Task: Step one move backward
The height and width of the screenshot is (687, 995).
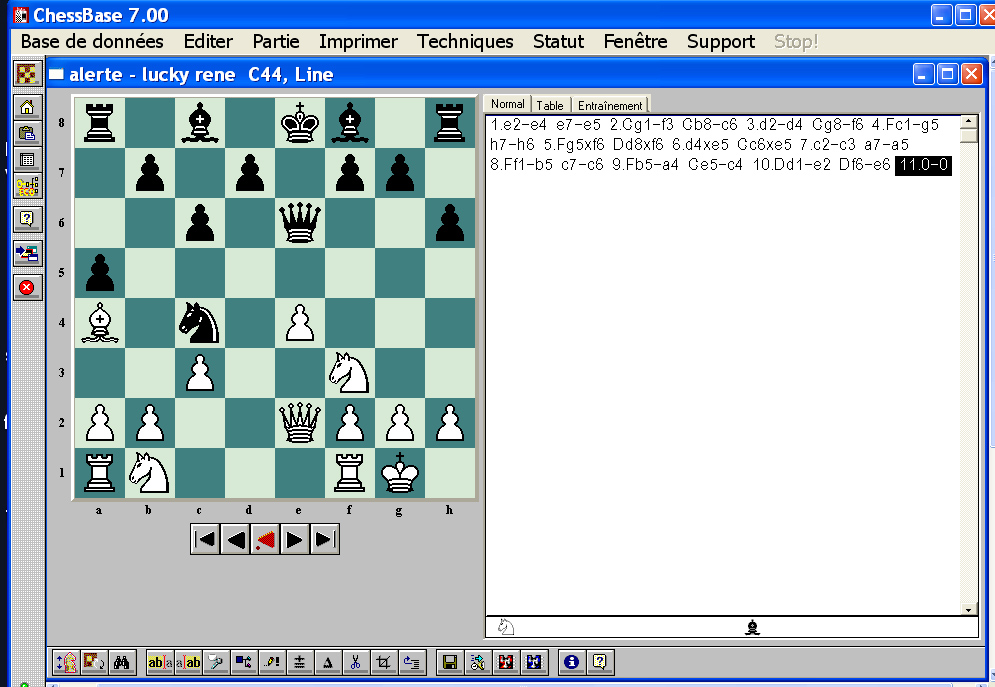Action: pyautogui.click(x=235, y=539)
